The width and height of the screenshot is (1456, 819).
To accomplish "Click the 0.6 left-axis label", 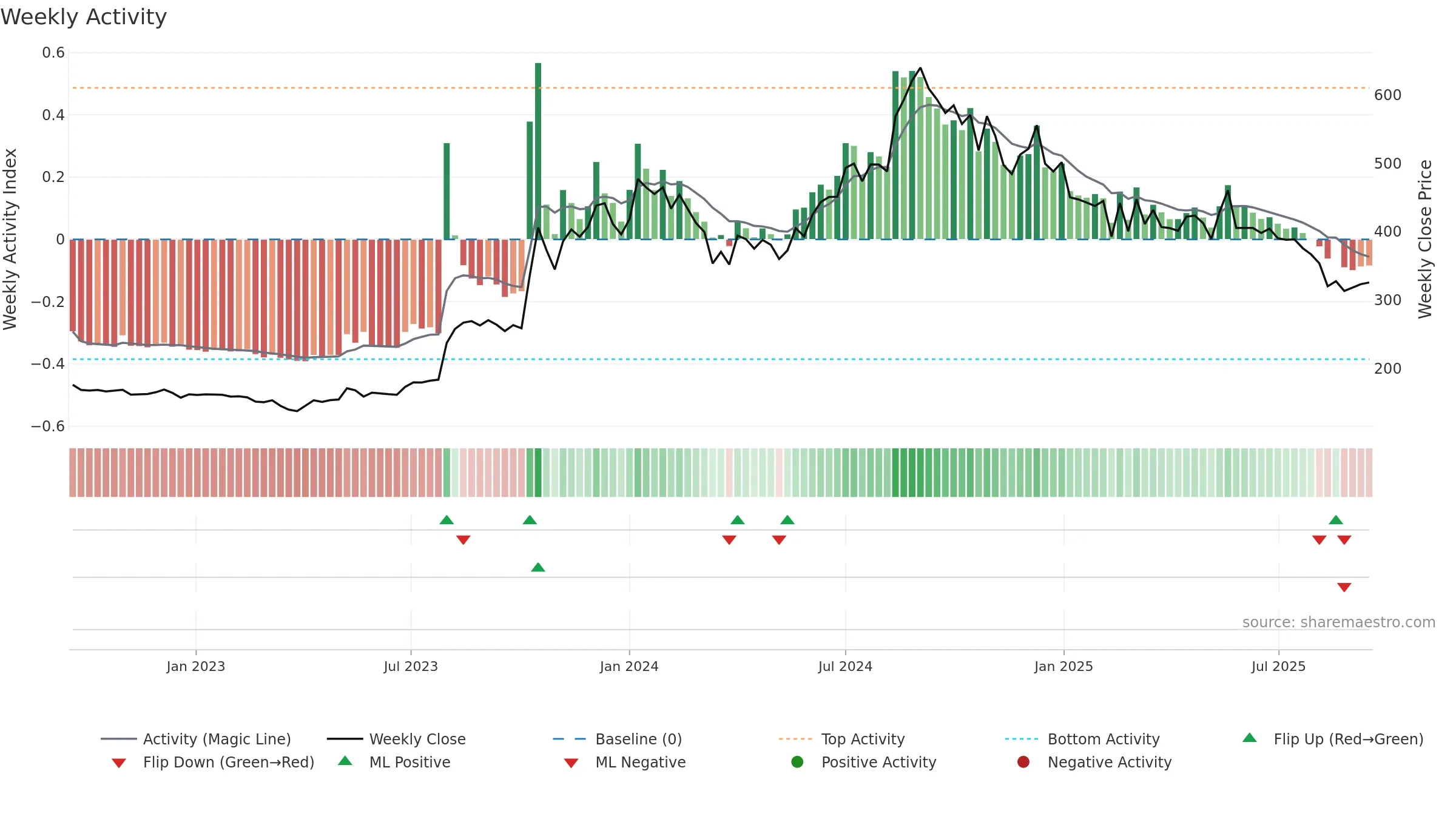I will point(53,53).
